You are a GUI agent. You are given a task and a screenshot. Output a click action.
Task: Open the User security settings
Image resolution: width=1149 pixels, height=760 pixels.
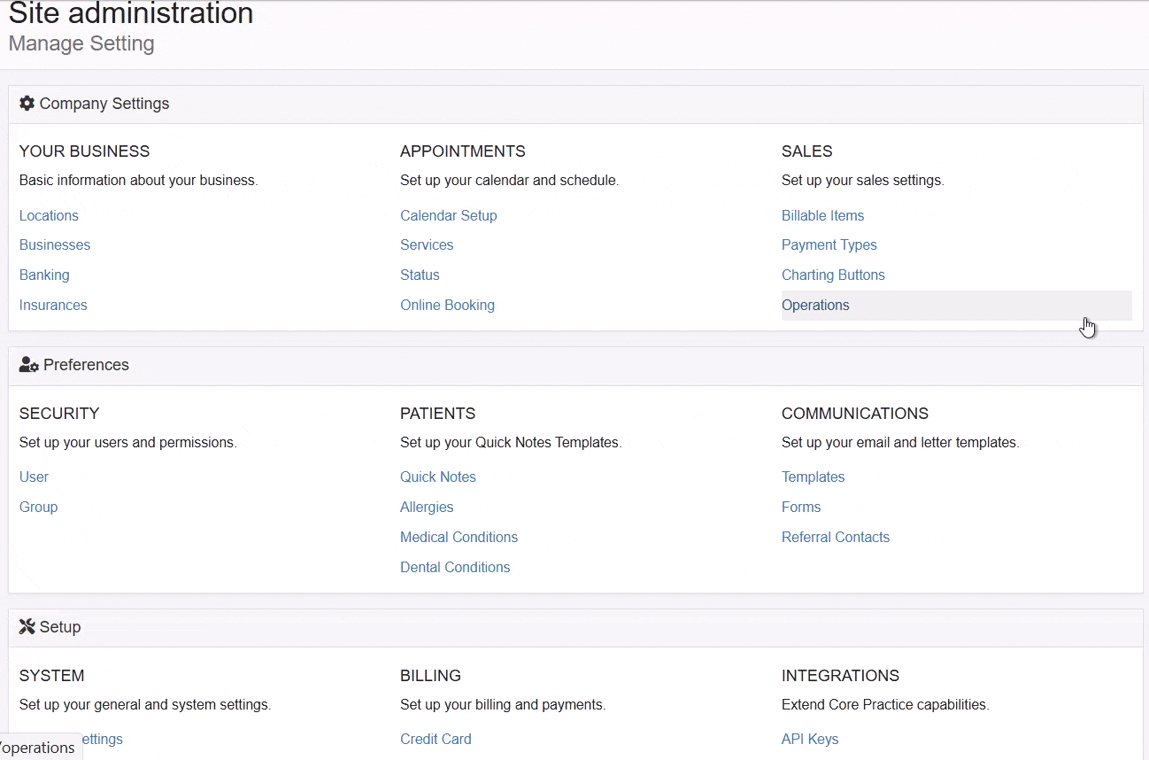coord(34,477)
